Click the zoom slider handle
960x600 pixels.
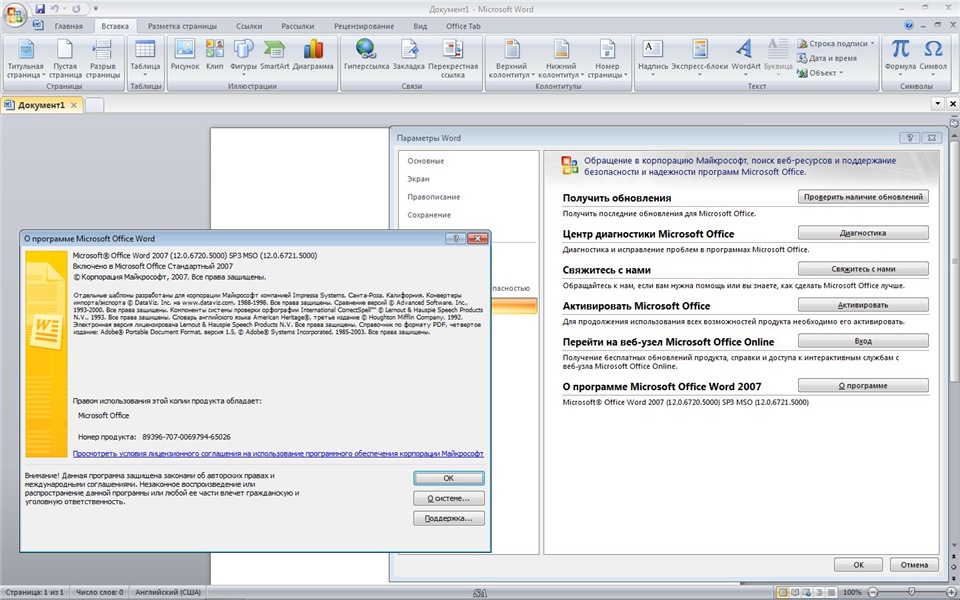[912, 592]
